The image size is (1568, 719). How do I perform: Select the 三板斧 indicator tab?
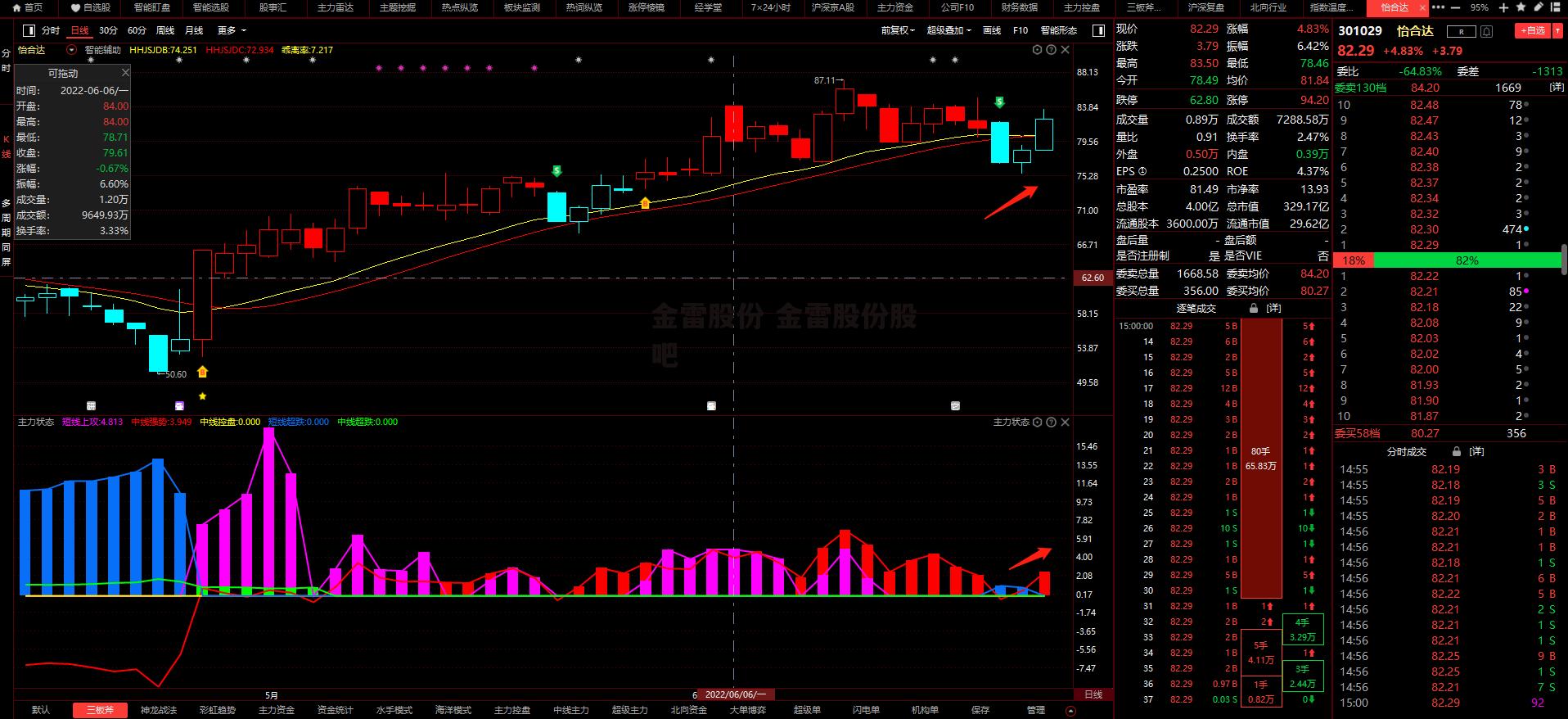[x=100, y=710]
